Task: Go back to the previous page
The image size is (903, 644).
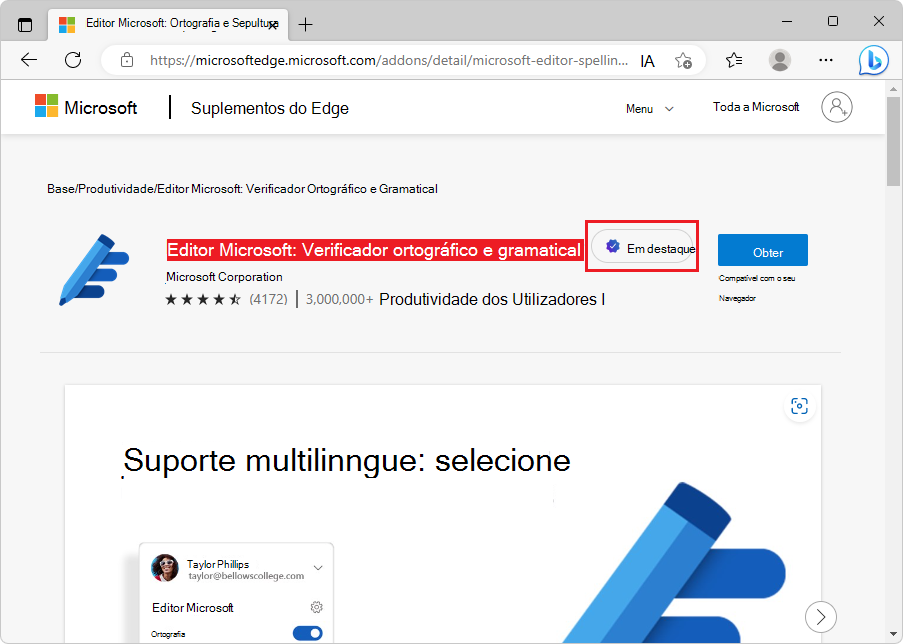Action: (x=29, y=60)
